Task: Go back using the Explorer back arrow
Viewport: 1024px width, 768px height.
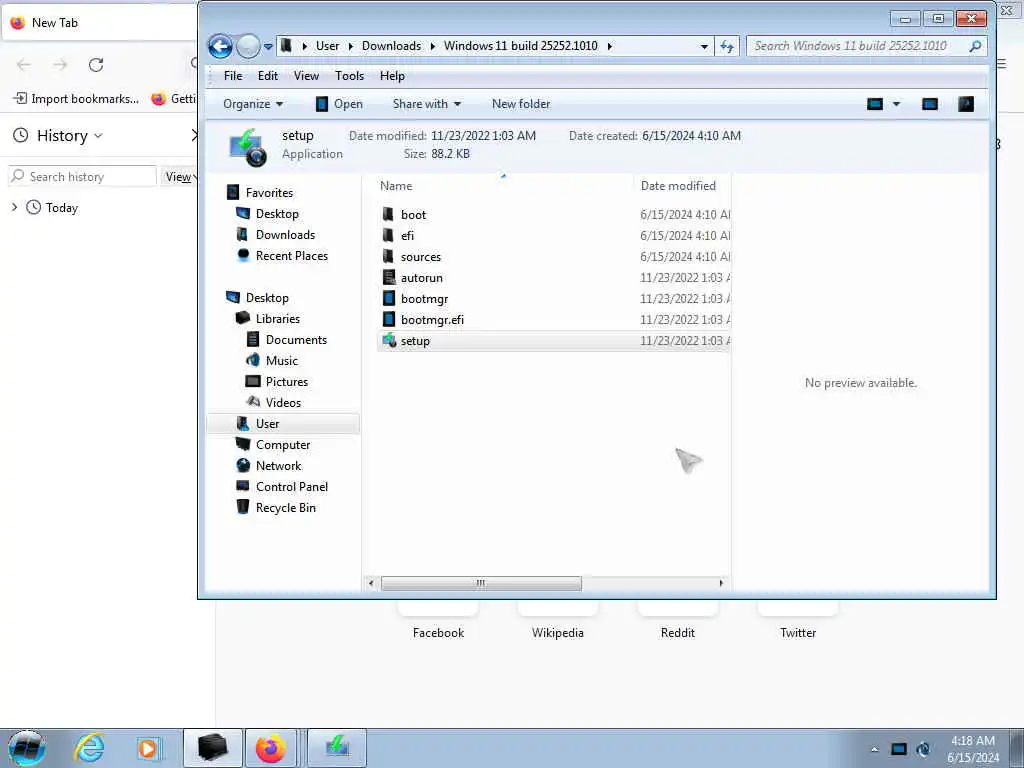Action: pos(220,46)
